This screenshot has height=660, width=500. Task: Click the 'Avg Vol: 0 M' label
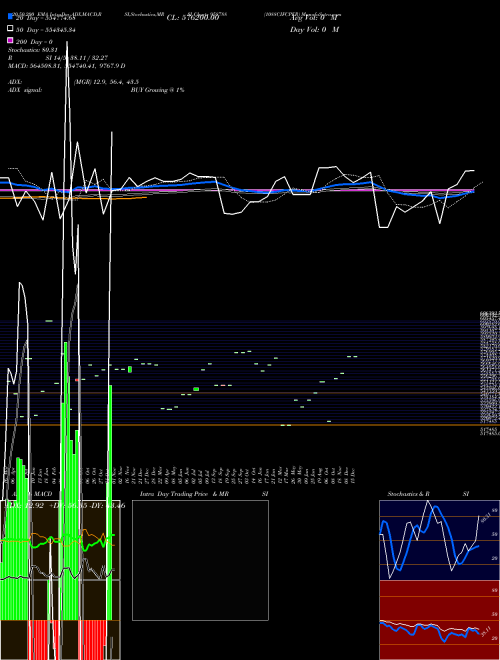[x=314, y=18]
